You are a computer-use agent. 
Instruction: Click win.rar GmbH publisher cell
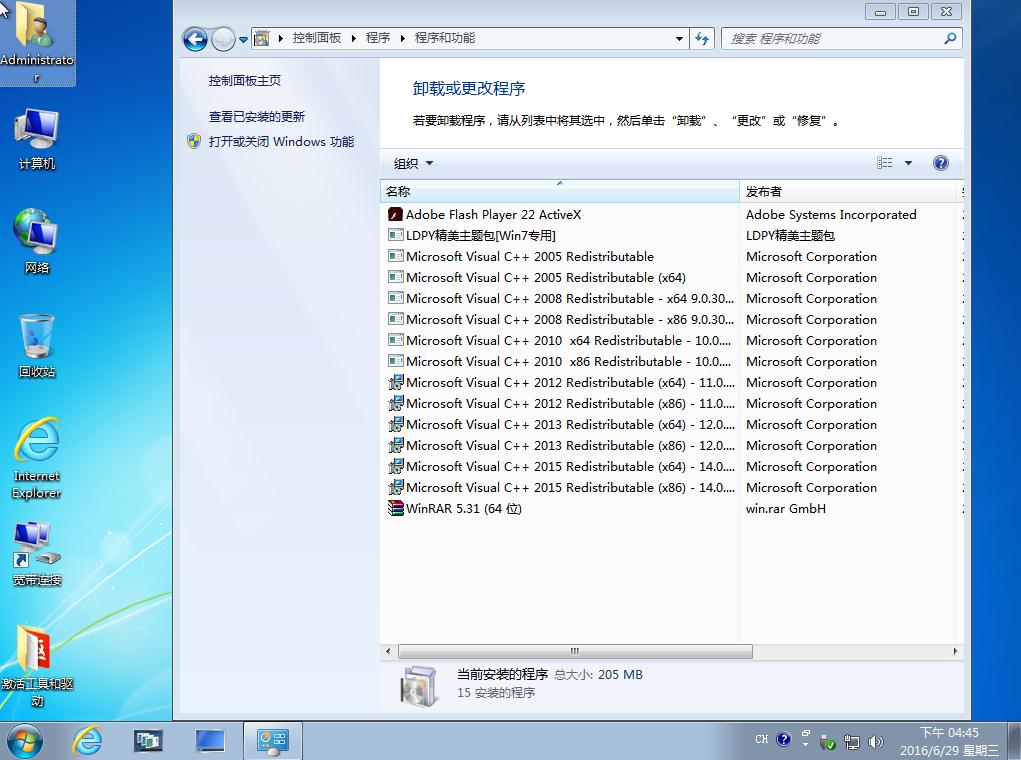point(786,509)
